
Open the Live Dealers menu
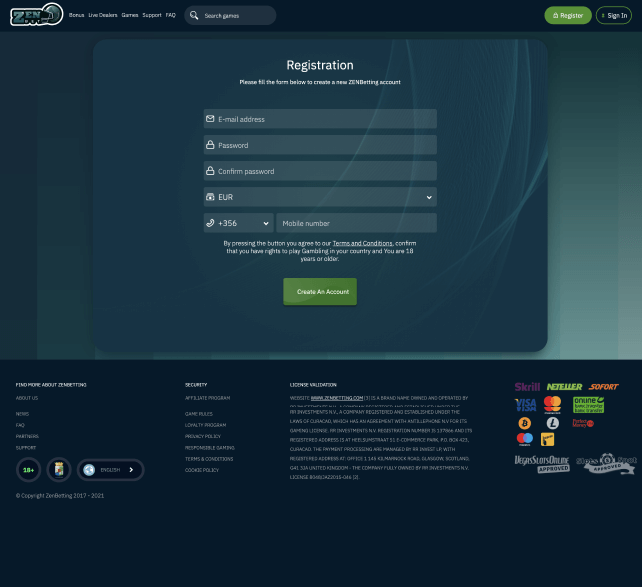tap(103, 15)
